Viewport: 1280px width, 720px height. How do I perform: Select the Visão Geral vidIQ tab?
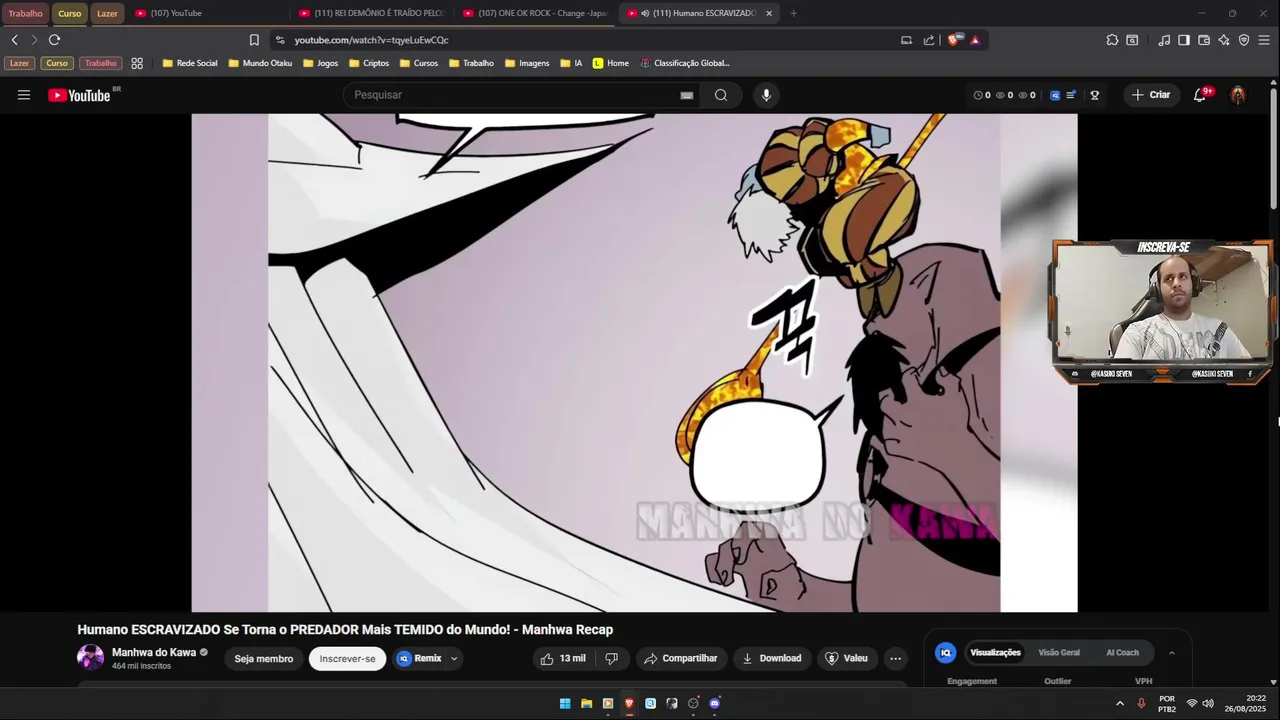point(1059,653)
